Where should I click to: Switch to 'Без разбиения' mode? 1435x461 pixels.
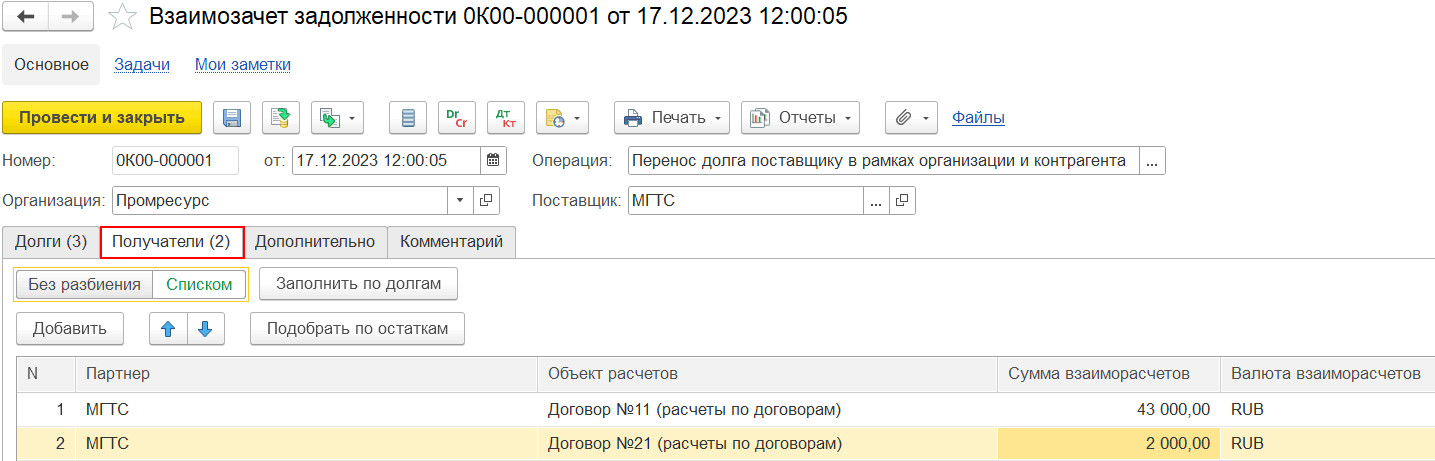[84, 284]
